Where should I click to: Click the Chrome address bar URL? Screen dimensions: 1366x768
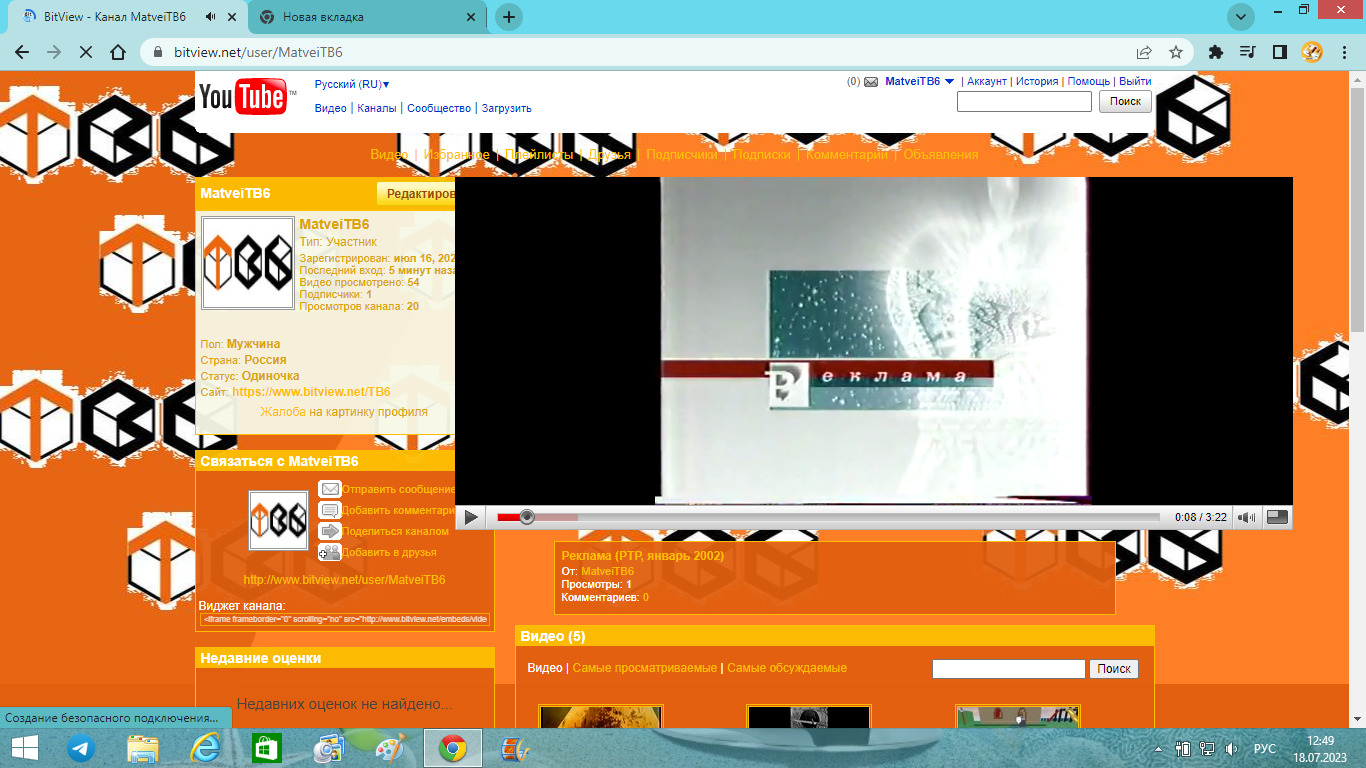pos(258,52)
